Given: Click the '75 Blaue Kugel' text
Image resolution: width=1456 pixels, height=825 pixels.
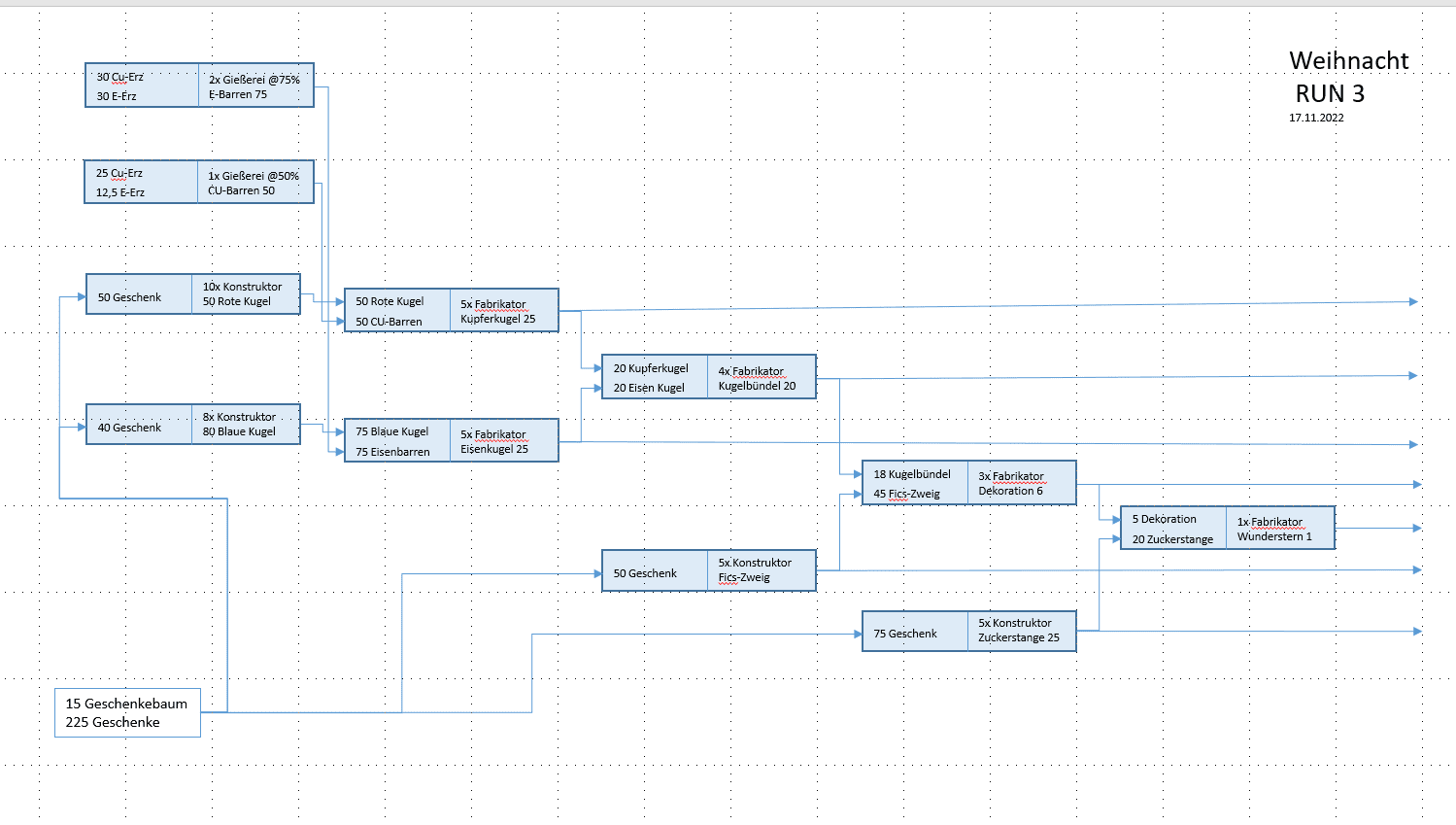Looking at the screenshot, I should coord(392,431).
